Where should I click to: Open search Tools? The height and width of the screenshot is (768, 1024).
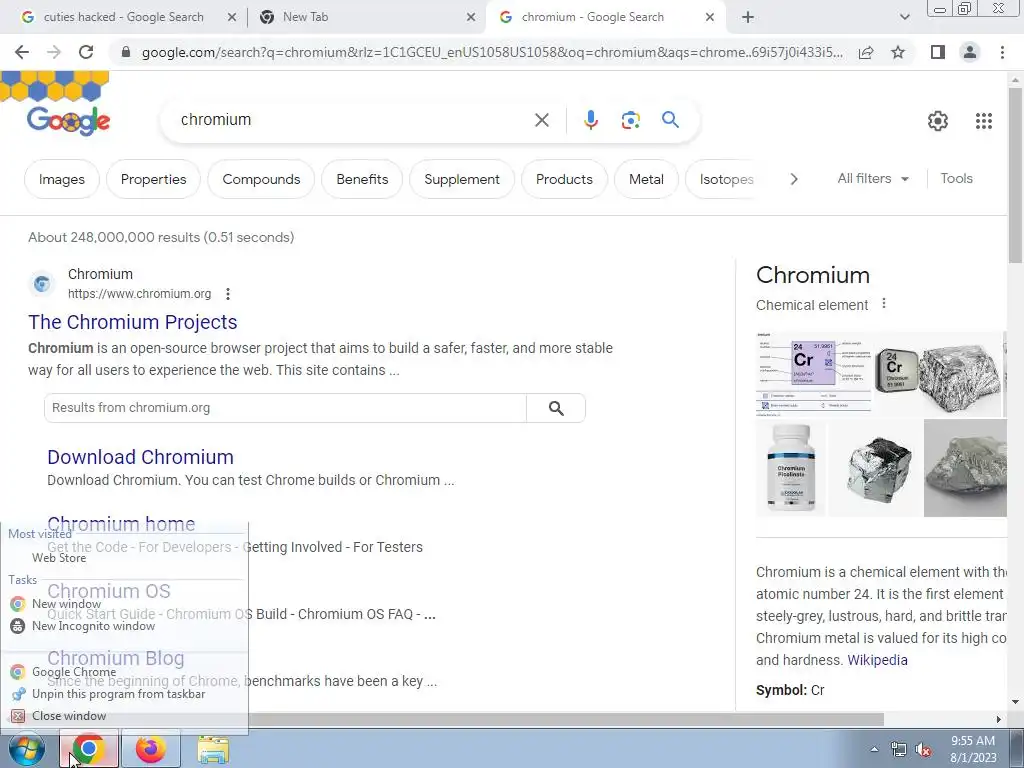coord(956,178)
